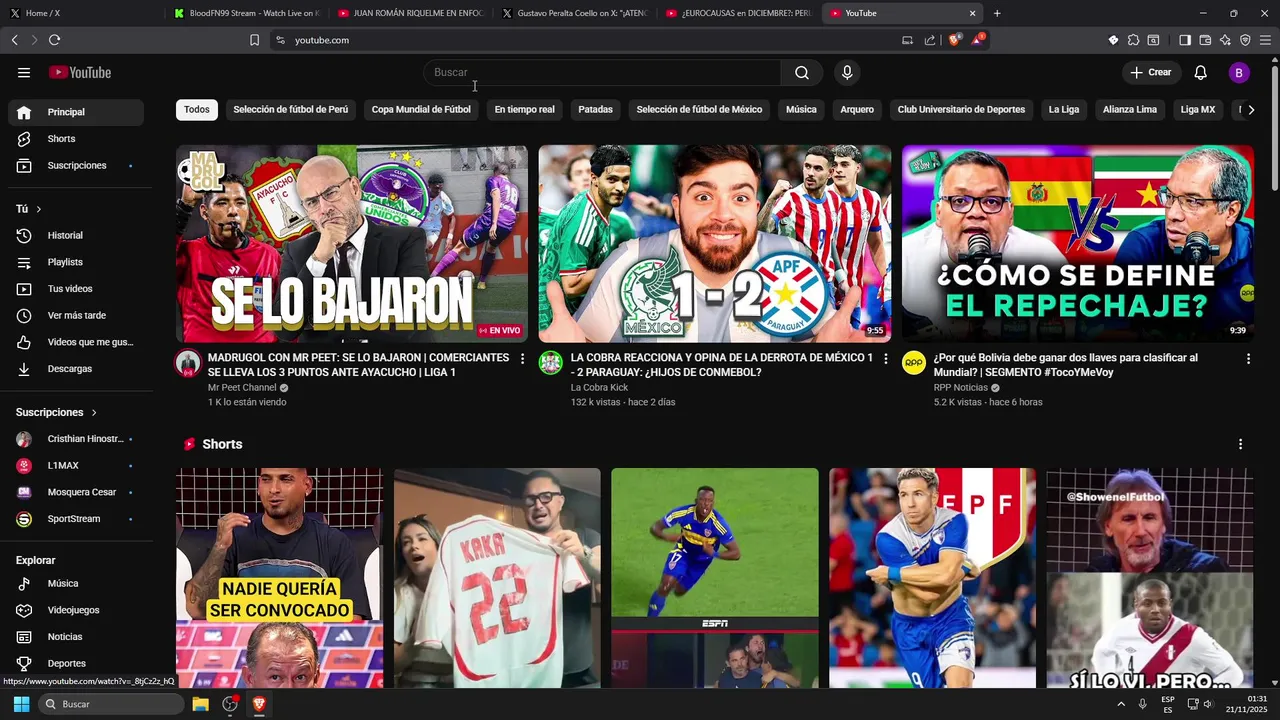Click the YouTube Buscar search field
Screen dimensions: 1280x720
(x=602, y=72)
